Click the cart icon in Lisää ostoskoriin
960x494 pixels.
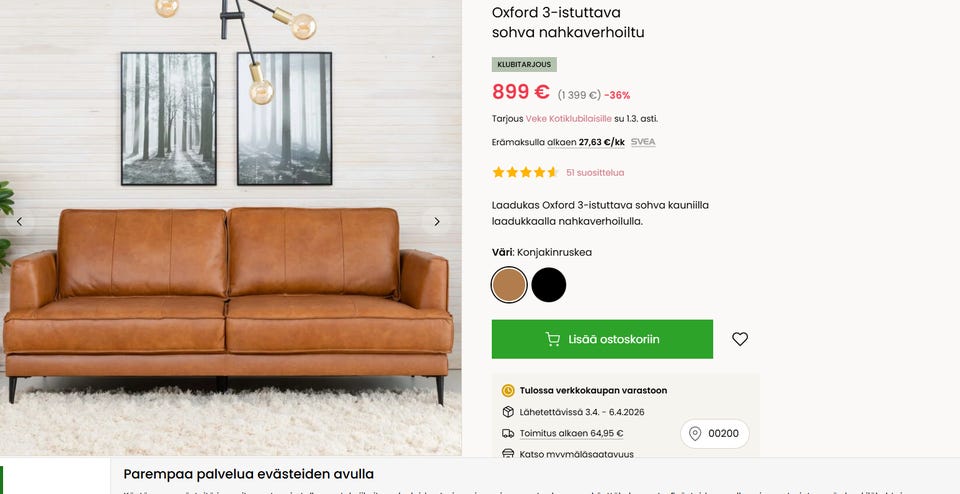pyautogui.click(x=552, y=339)
